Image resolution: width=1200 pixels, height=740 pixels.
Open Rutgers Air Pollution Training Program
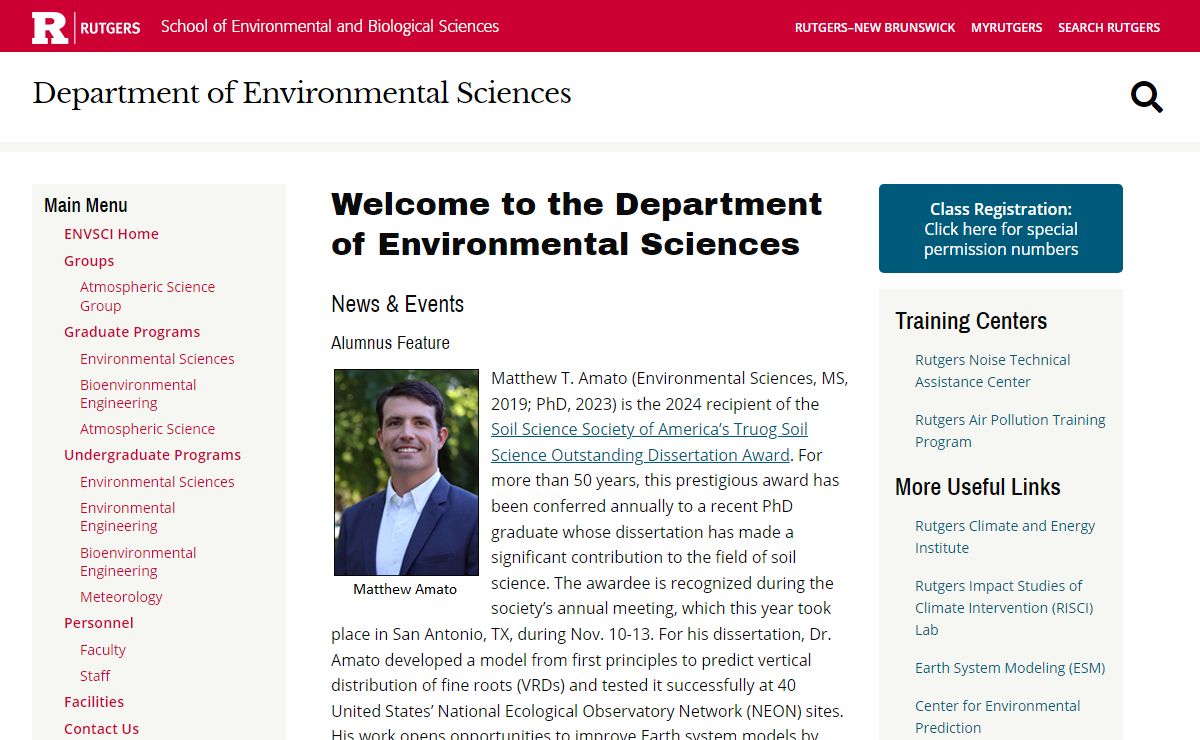click(1010, 431)
